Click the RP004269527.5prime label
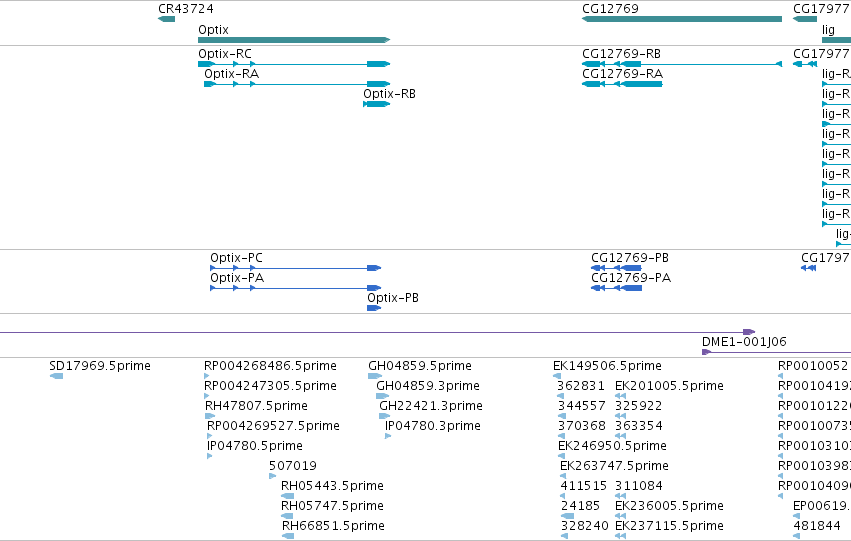The width and height of the screenshot is (851, 541). [273, 426]
